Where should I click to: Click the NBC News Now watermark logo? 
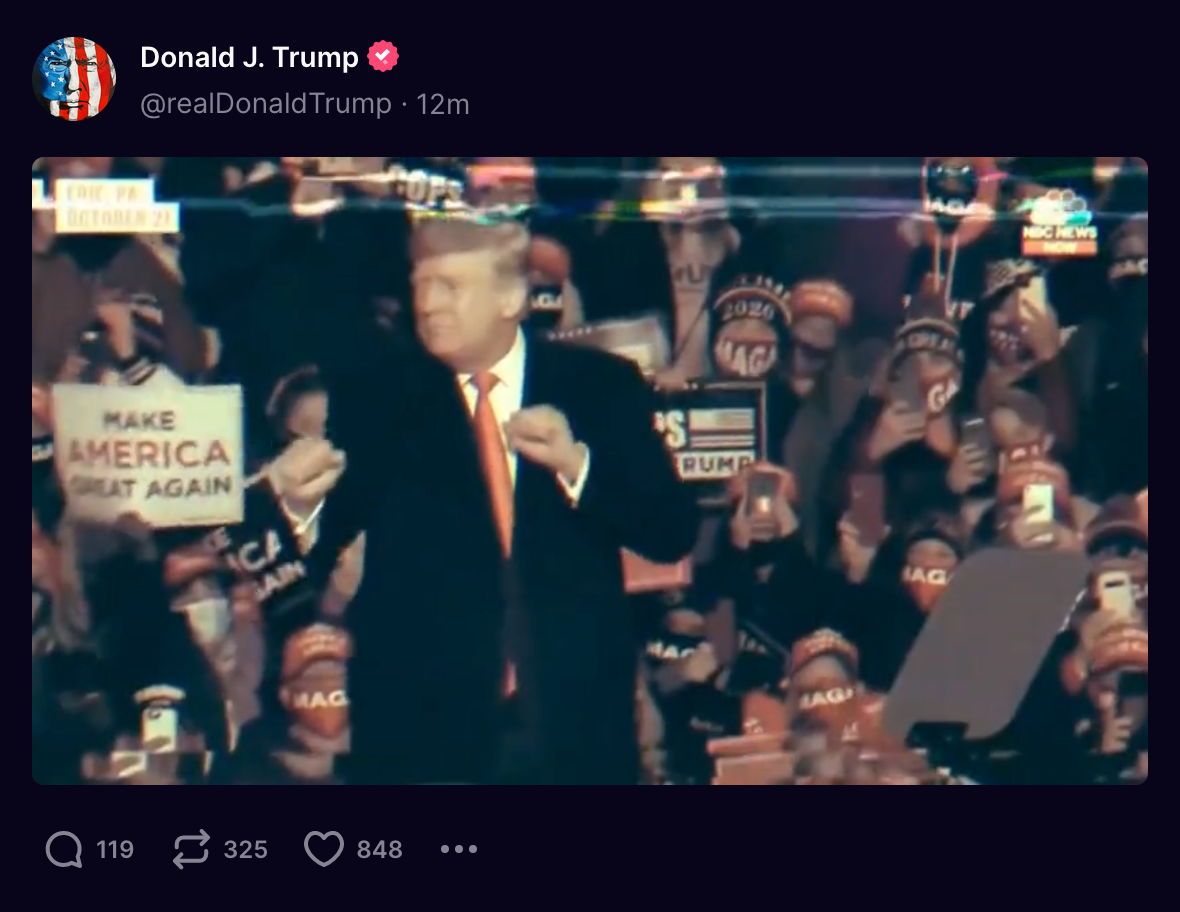coord(1059,223)
